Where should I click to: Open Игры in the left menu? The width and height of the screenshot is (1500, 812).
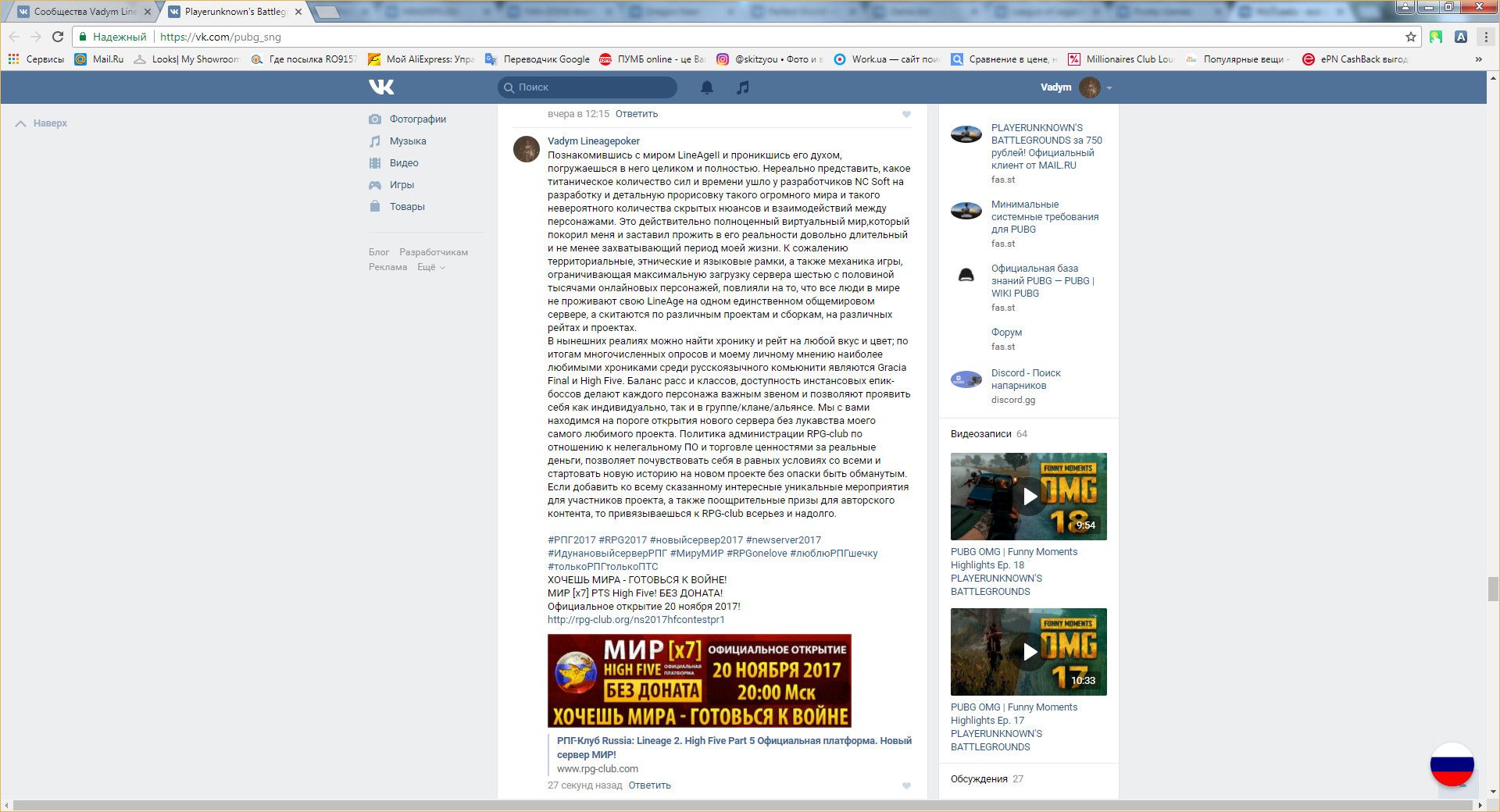402,185
